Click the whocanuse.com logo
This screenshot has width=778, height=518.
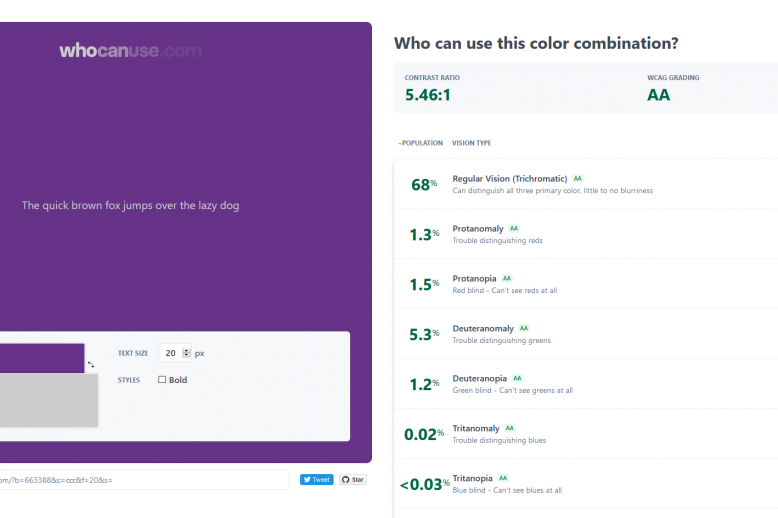click(x=130, y=51)
